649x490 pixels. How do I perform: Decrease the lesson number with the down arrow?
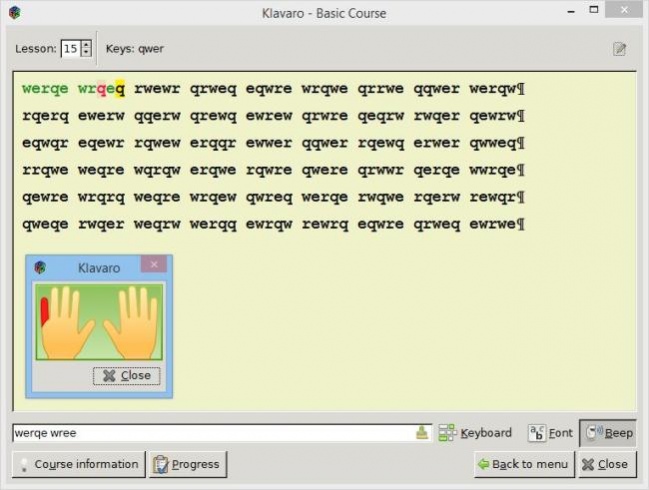coord(86,53)
